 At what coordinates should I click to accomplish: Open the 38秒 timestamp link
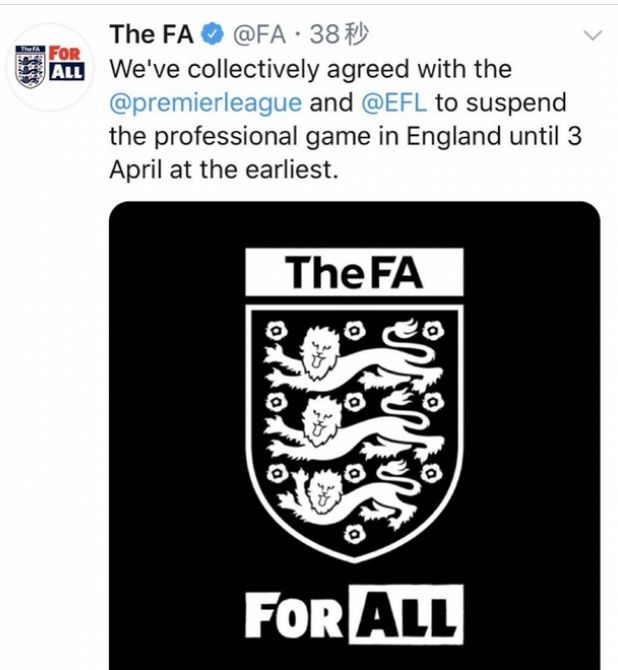tap(338, 35)
